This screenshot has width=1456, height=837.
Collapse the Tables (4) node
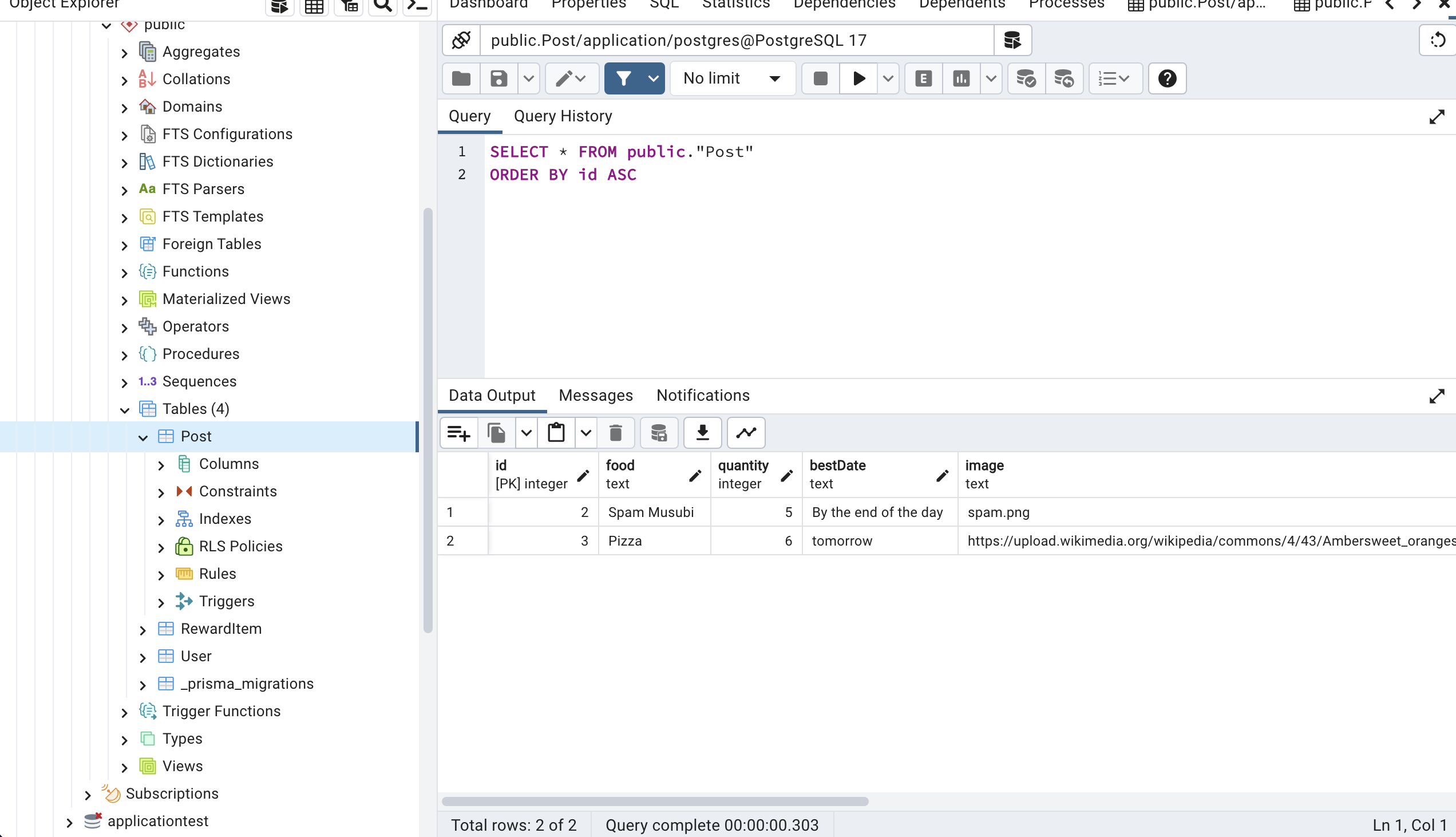[125, 410]
